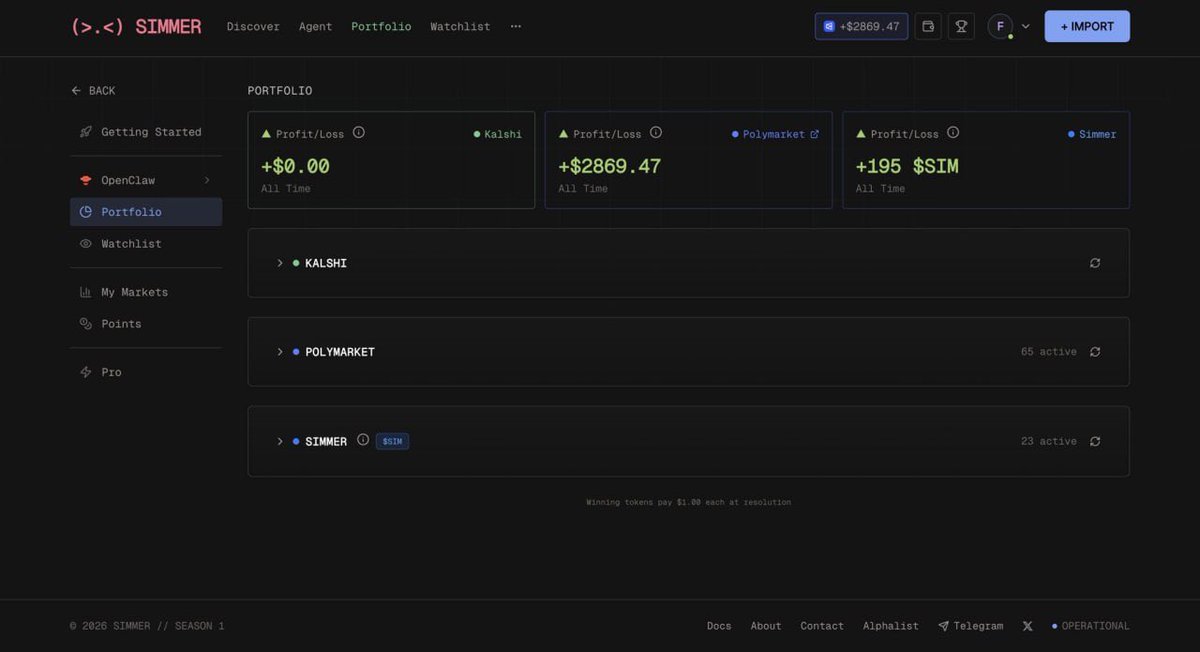
Task: Go back using the BACK link
Action: pyautogui.click(x=93, y=91)
